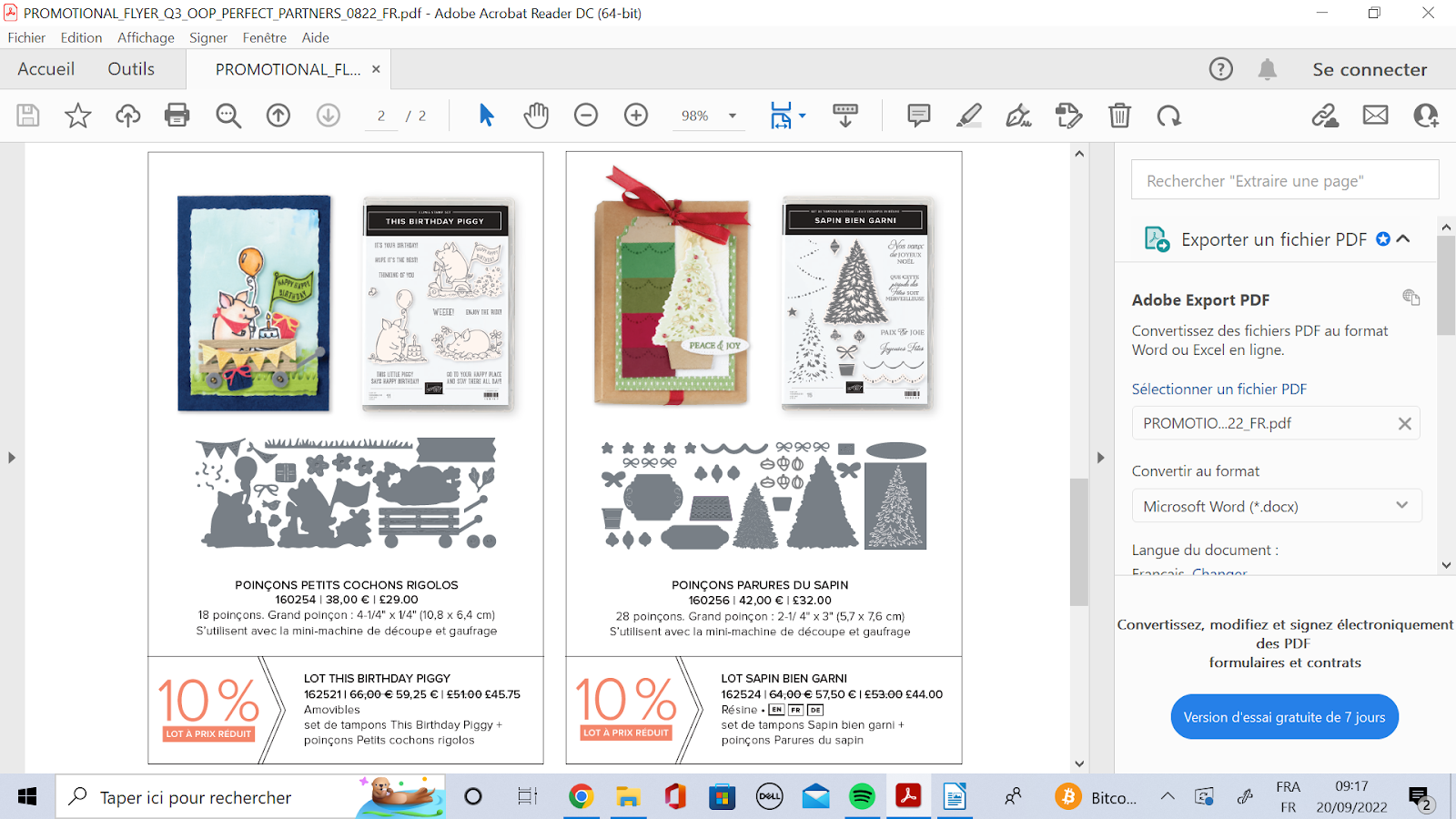Open the fit width options arrow

802,116
